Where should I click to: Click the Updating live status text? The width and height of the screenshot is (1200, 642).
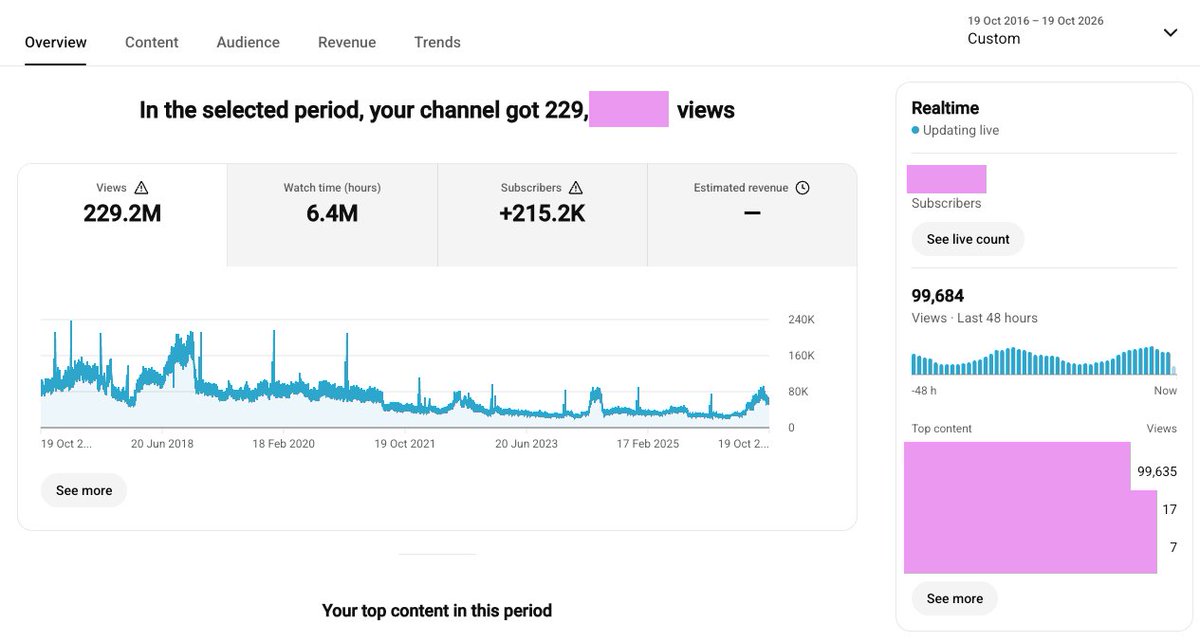960,131
